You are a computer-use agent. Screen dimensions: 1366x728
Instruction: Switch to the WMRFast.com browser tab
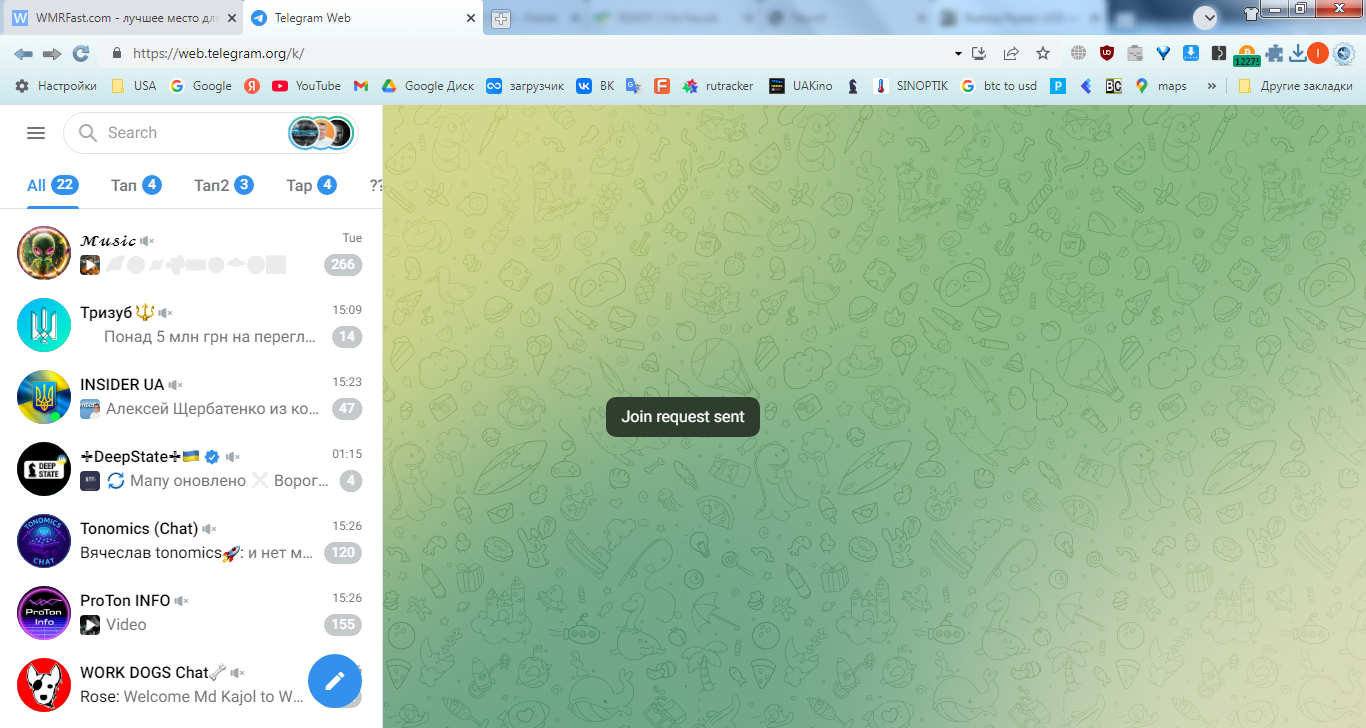click(124, 18)
